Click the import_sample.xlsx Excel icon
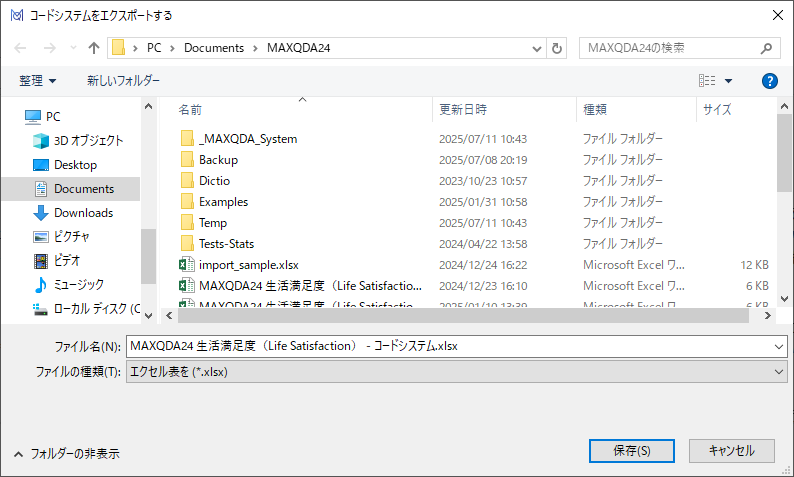 (x=187, y=264)
